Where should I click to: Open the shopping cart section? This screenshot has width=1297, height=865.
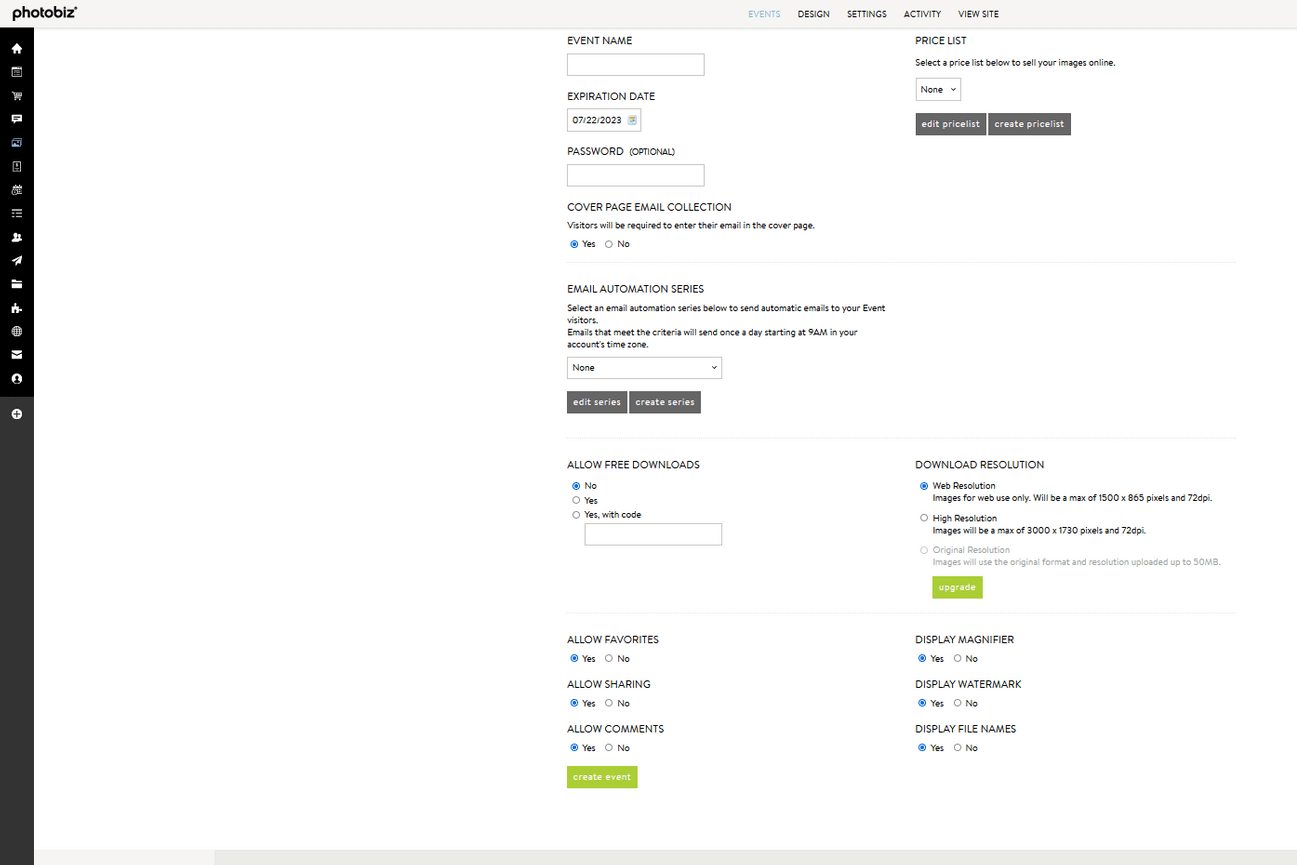pos(16,95)
